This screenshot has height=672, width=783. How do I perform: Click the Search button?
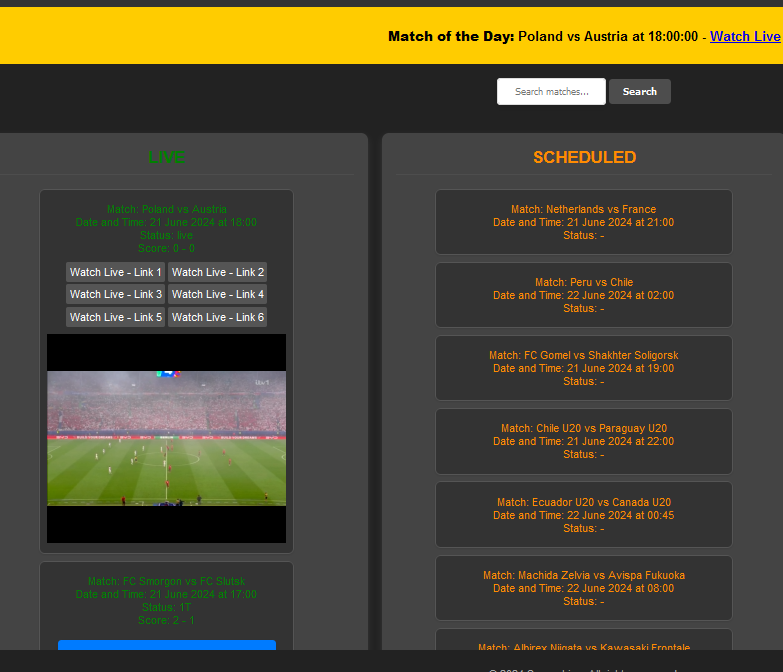[x=640, y=91]
